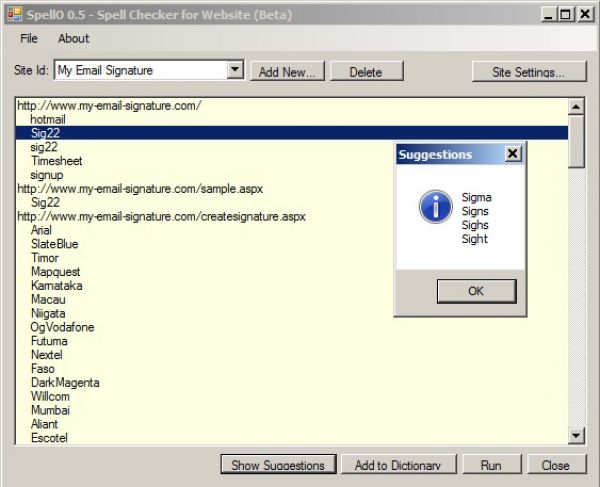Screen dimensions: 600x487
Task: Click the My Email Signature combo box
Action: point(149,70)
